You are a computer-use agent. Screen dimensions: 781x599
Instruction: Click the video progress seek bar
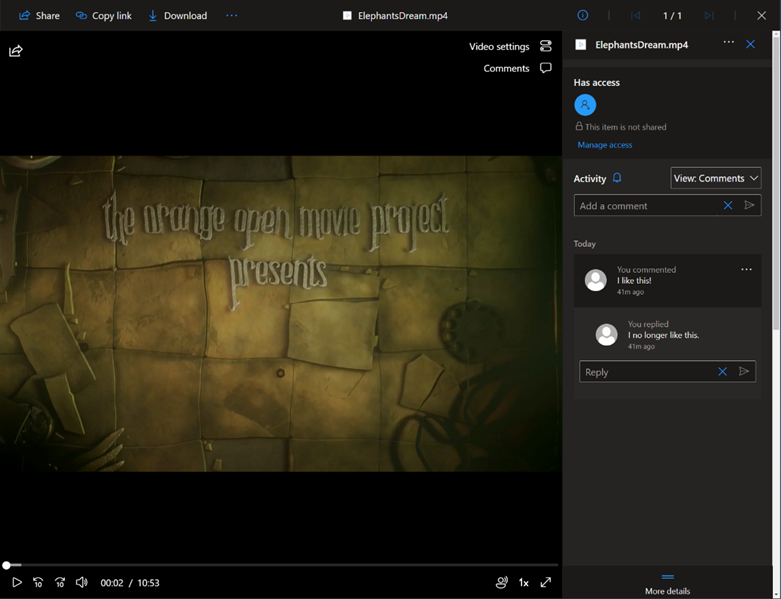click(x=280, y=565)
